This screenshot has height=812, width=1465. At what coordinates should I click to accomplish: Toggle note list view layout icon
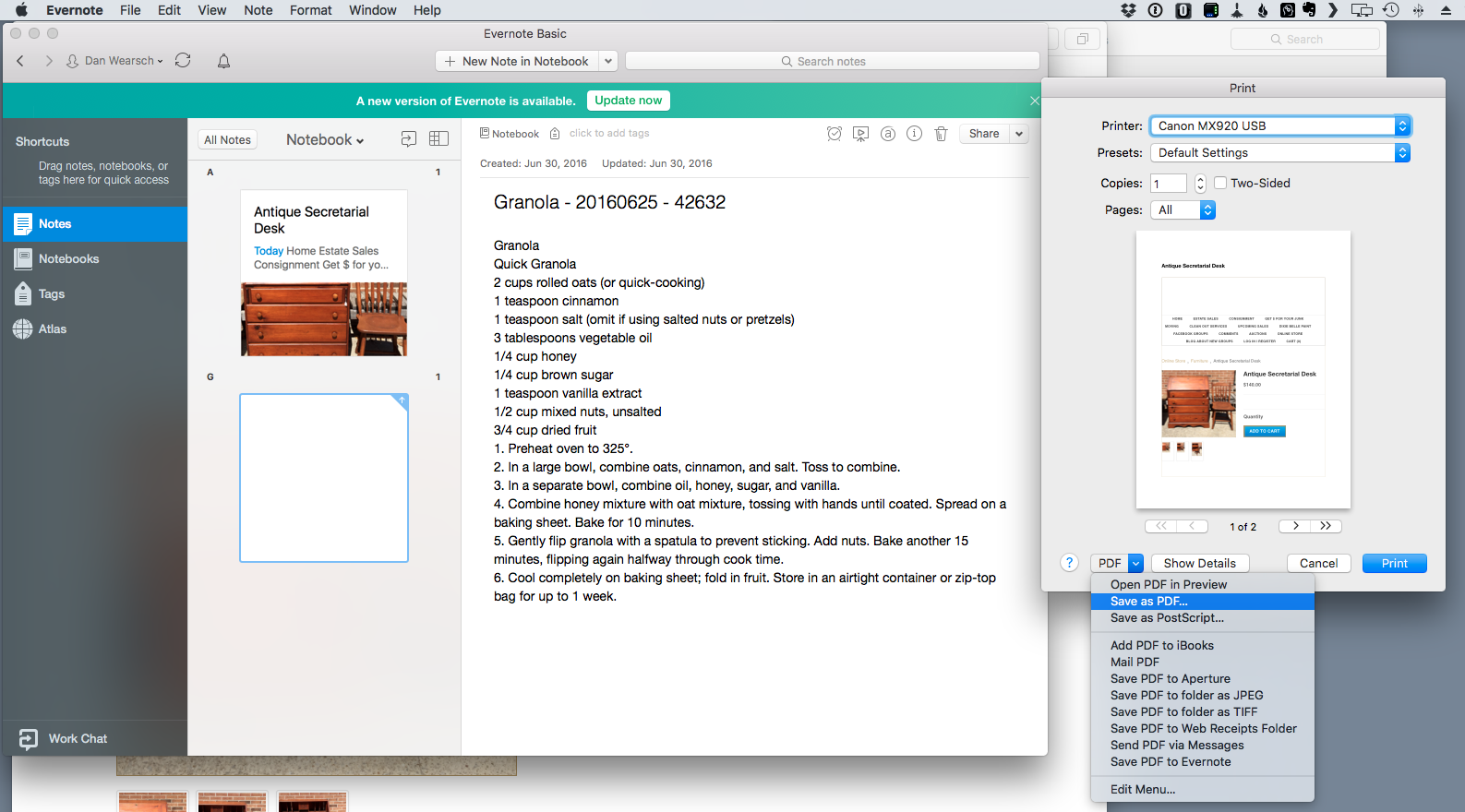438,139
